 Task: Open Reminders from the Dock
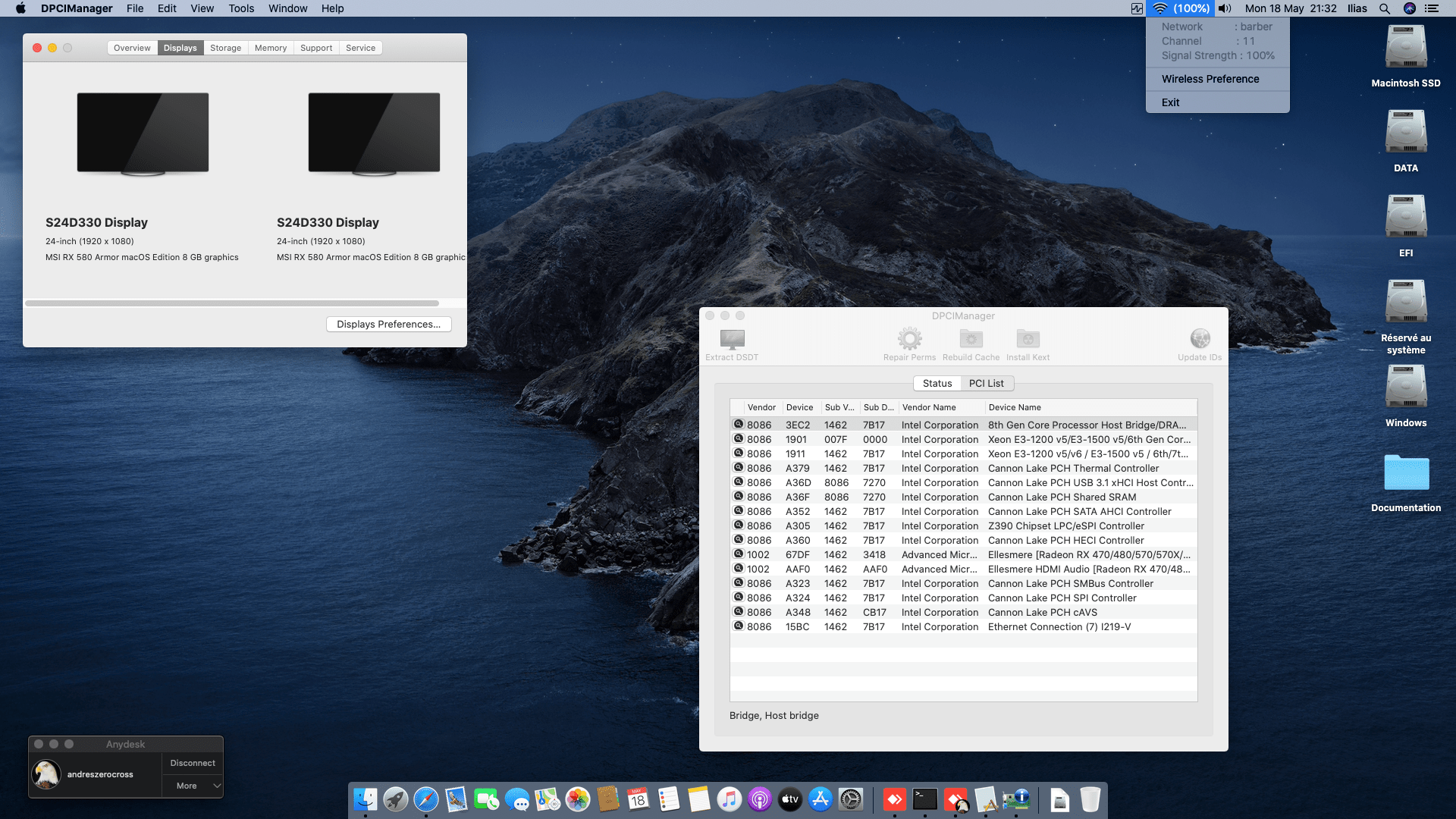pos(669,799)
